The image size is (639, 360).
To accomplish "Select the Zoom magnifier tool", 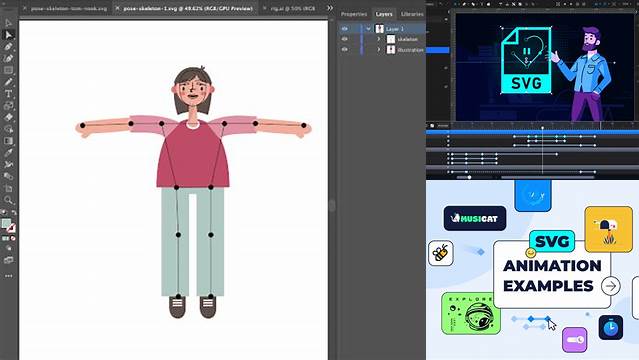I will (x=9, y=200).
